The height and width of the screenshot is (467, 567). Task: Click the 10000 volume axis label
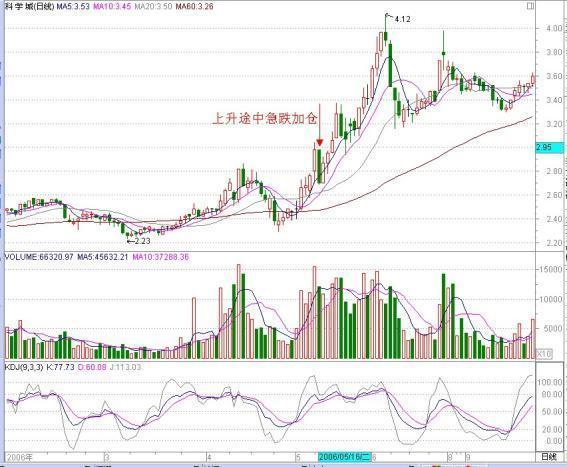pos(551,299)
